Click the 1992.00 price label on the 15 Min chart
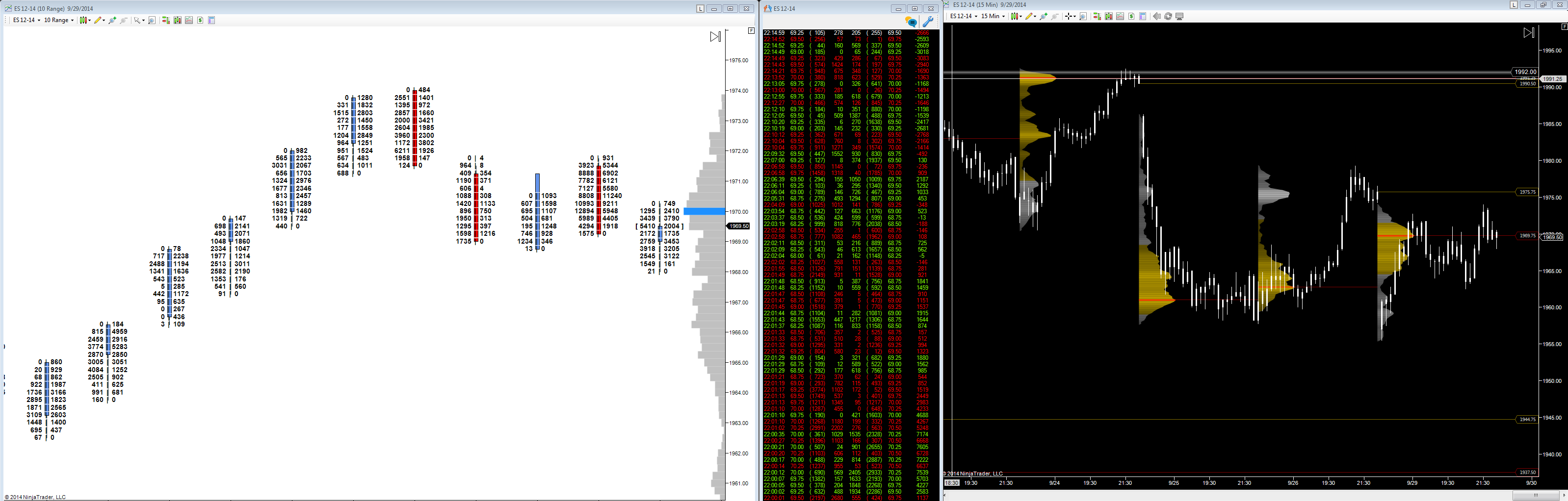This screenshot has height=501, width=1568. coord(1525,72)
